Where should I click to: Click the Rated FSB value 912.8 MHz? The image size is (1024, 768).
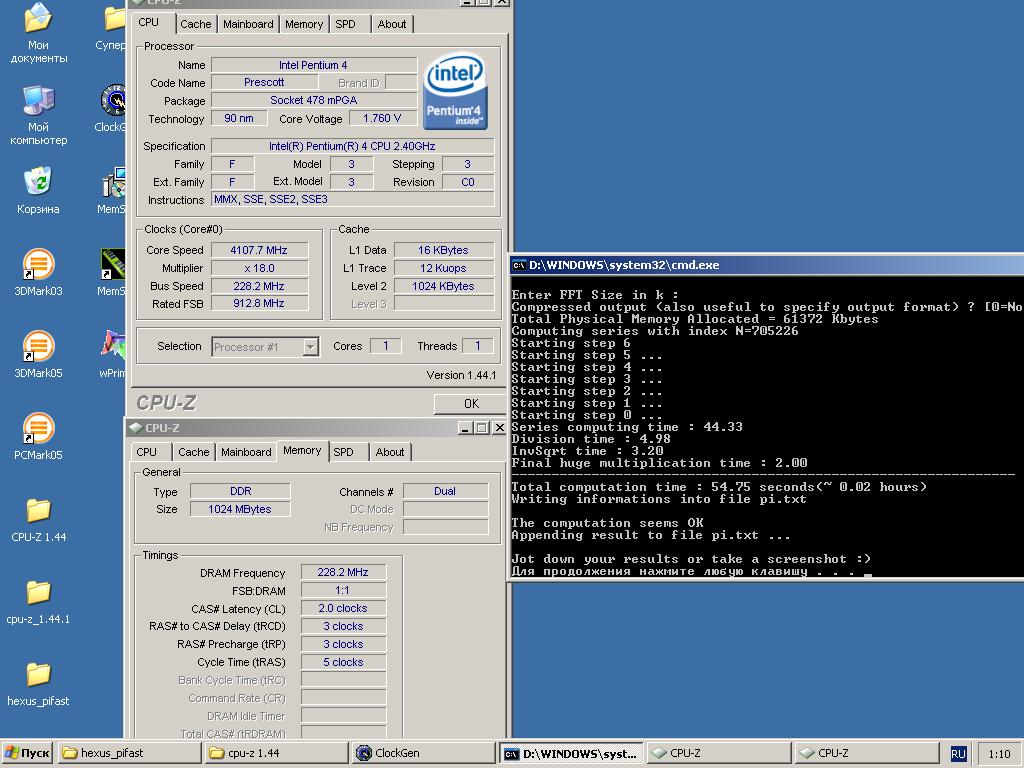coord(259,304)
